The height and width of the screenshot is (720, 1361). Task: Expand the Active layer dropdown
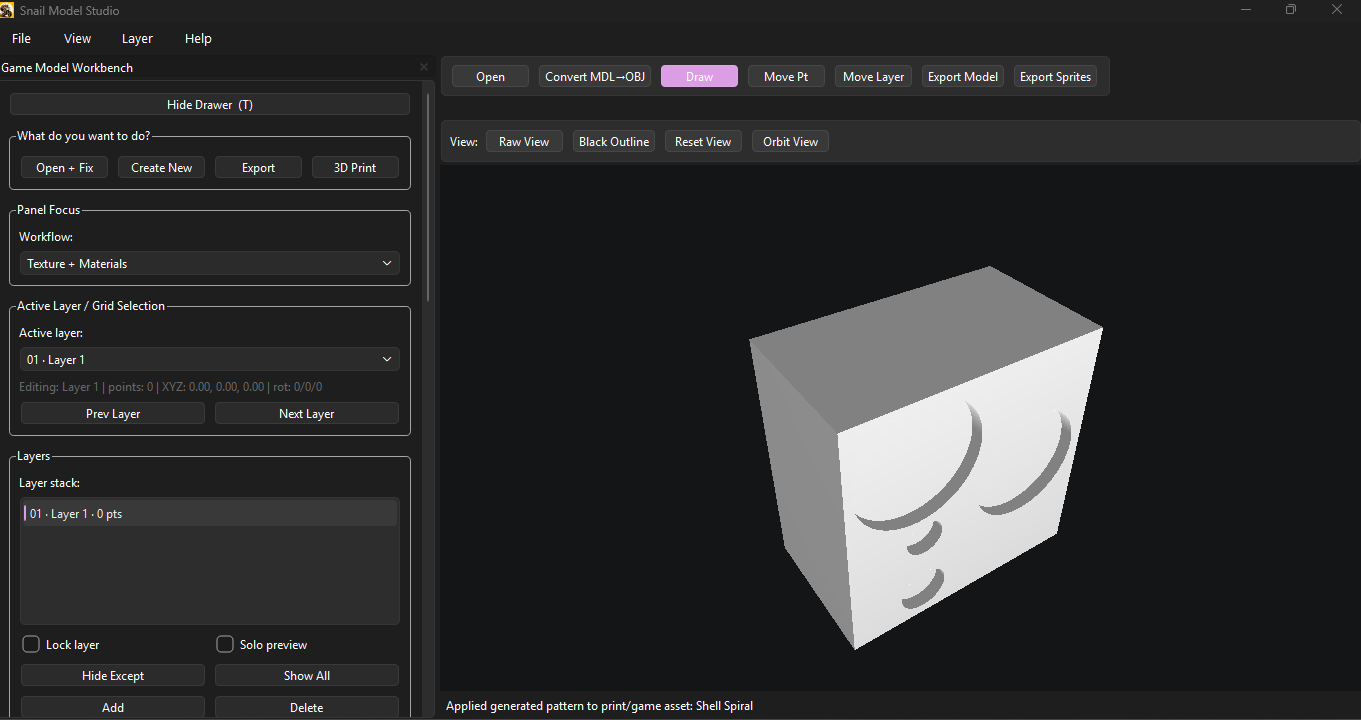tap(209, 359)
